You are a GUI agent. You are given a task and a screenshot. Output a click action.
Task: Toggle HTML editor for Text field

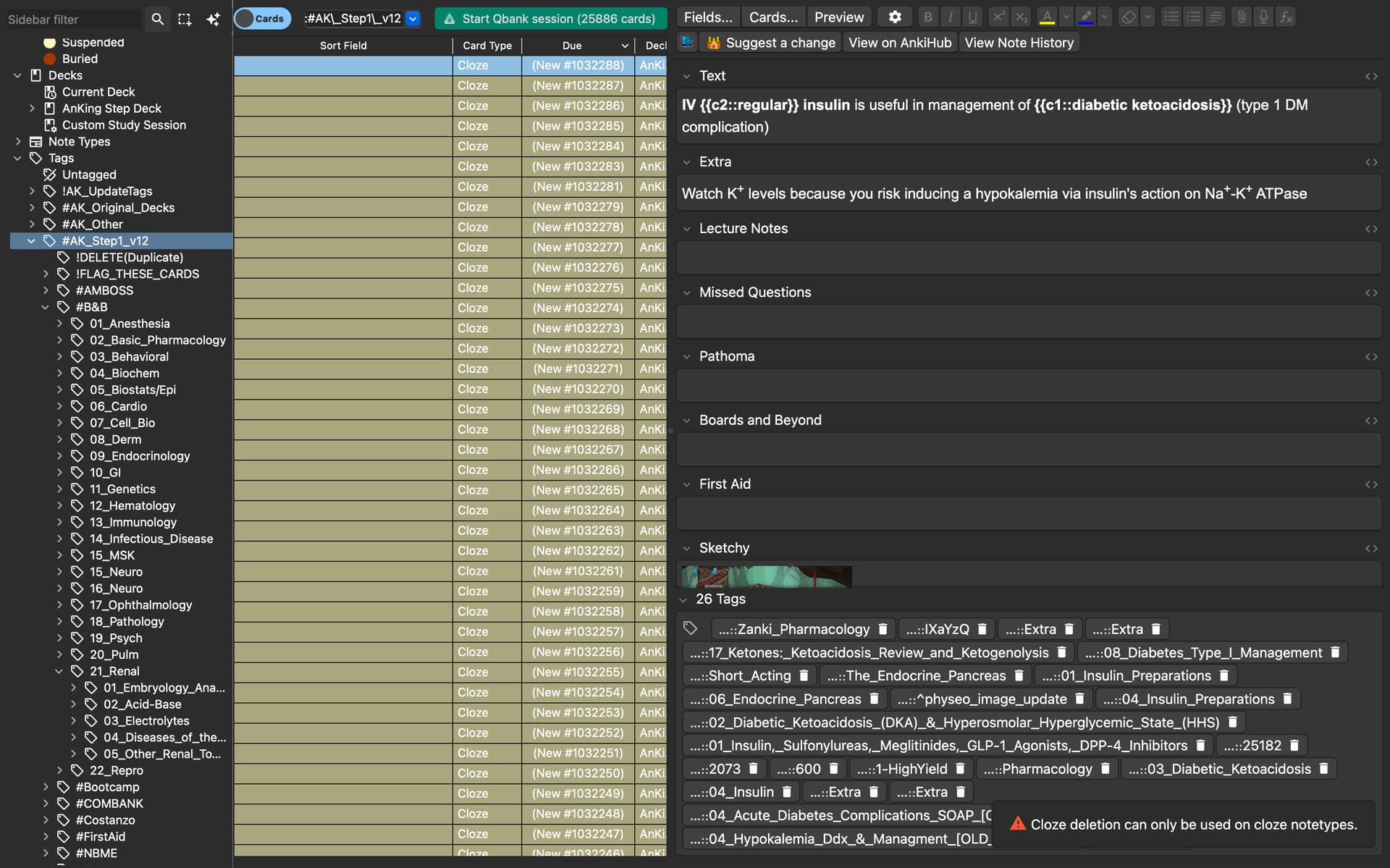(1371, 76)
